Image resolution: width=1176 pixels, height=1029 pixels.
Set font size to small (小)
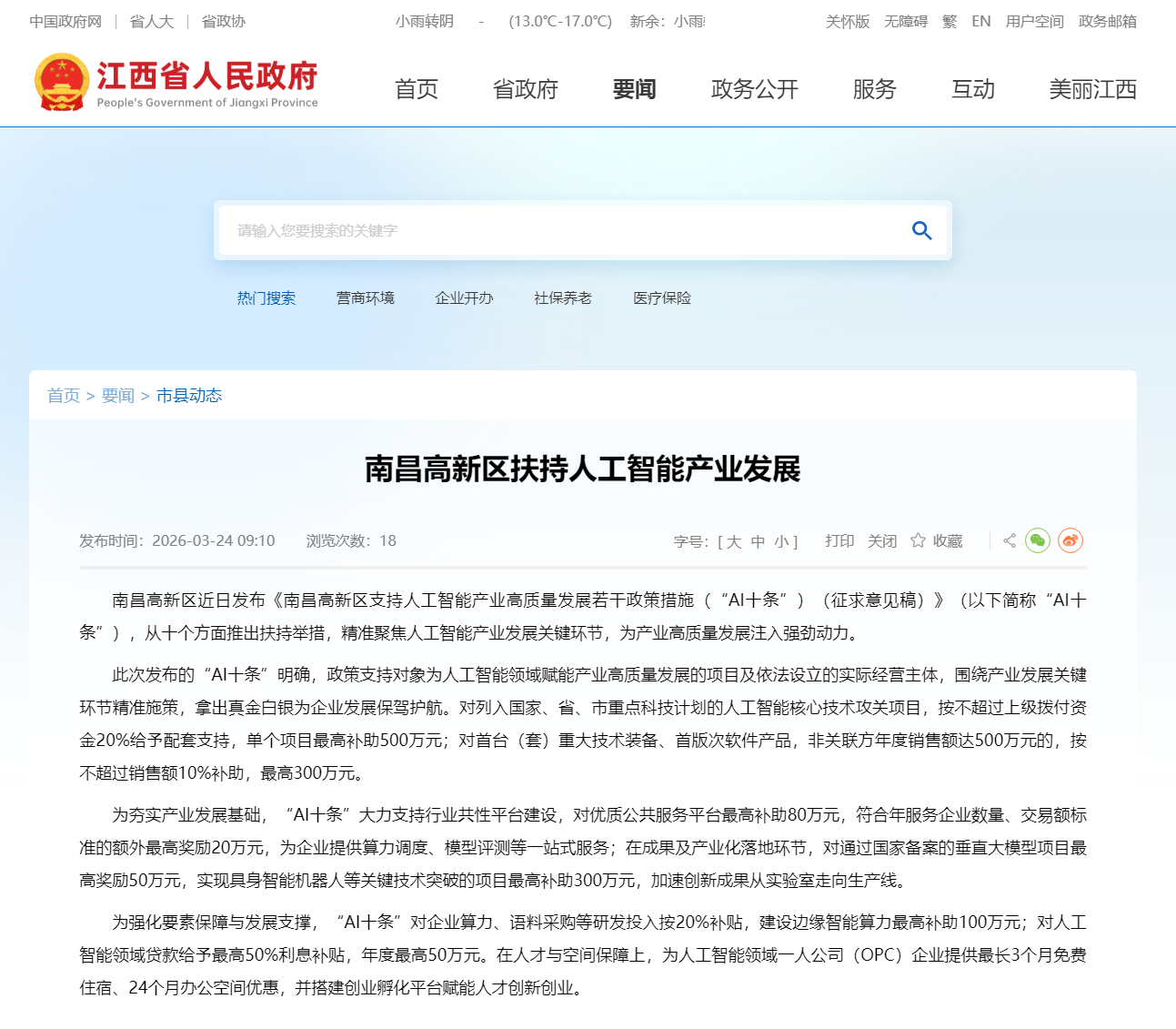click(x=781, y=541)
